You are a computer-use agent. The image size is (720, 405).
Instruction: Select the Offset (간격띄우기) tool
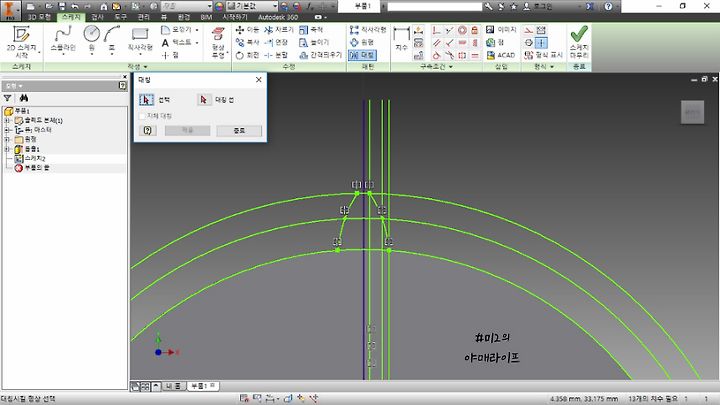click(x=321, y=55)
